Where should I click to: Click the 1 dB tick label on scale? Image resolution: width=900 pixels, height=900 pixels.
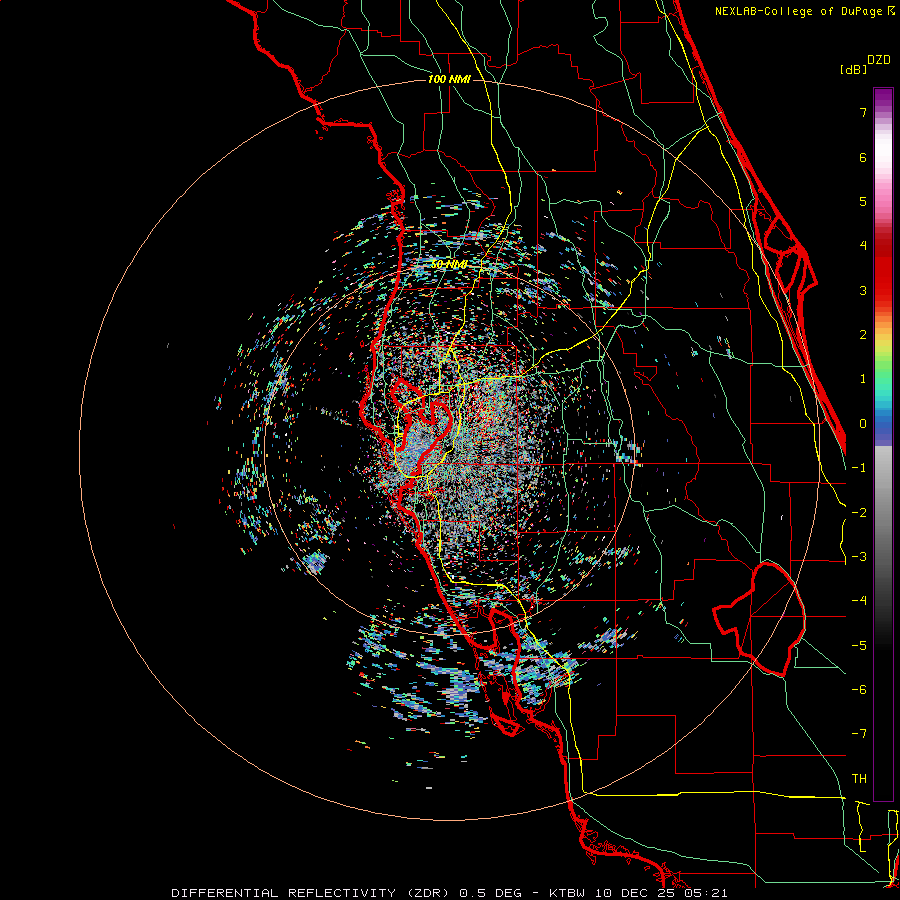[x=863, y=379]
